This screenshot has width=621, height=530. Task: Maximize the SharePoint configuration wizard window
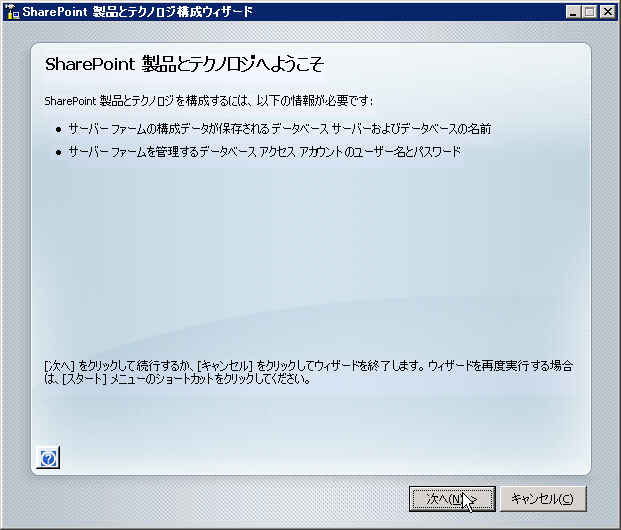click(x=587, y=12)
